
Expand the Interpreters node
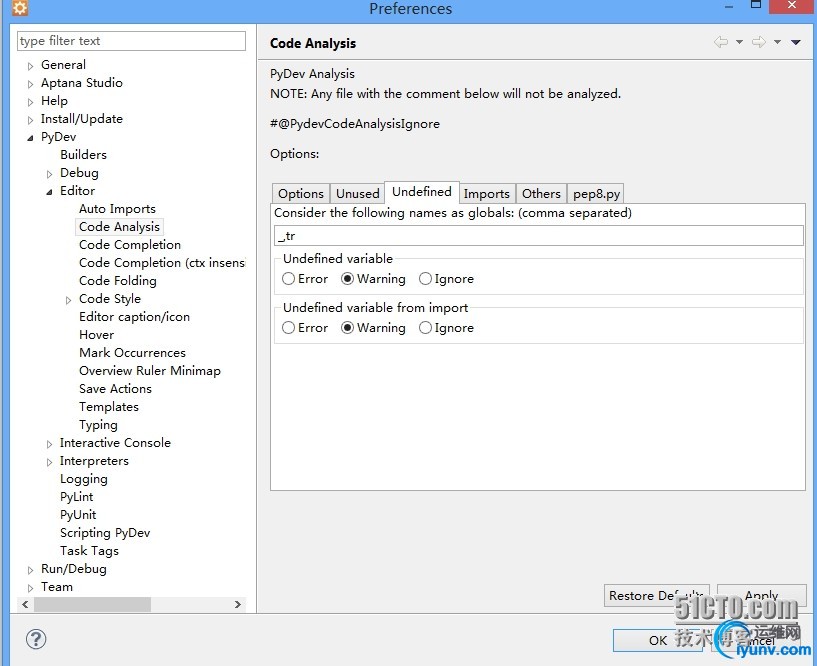point(49,462)
